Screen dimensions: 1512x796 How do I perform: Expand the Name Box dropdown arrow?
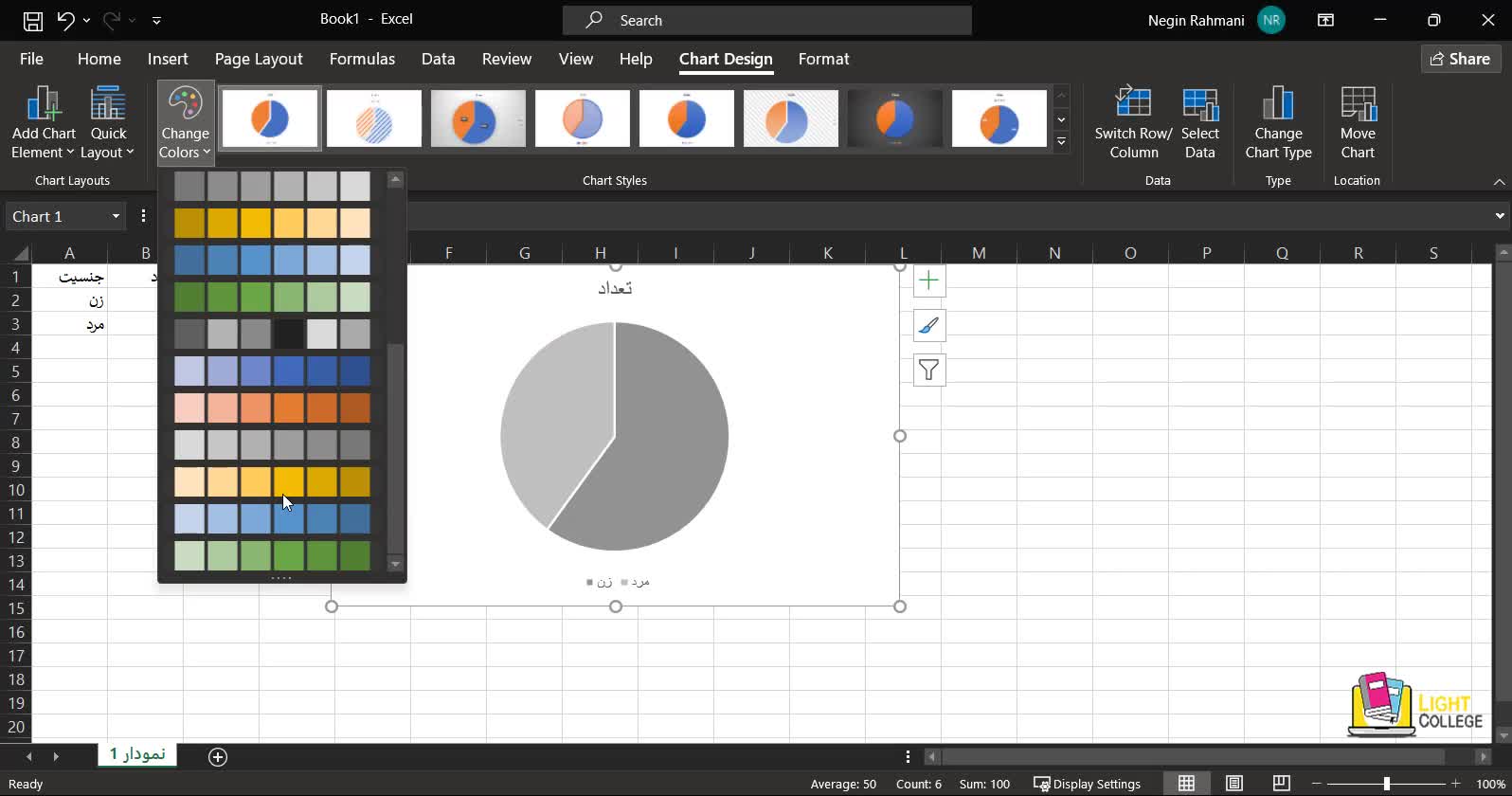click(x=116, y=216)
